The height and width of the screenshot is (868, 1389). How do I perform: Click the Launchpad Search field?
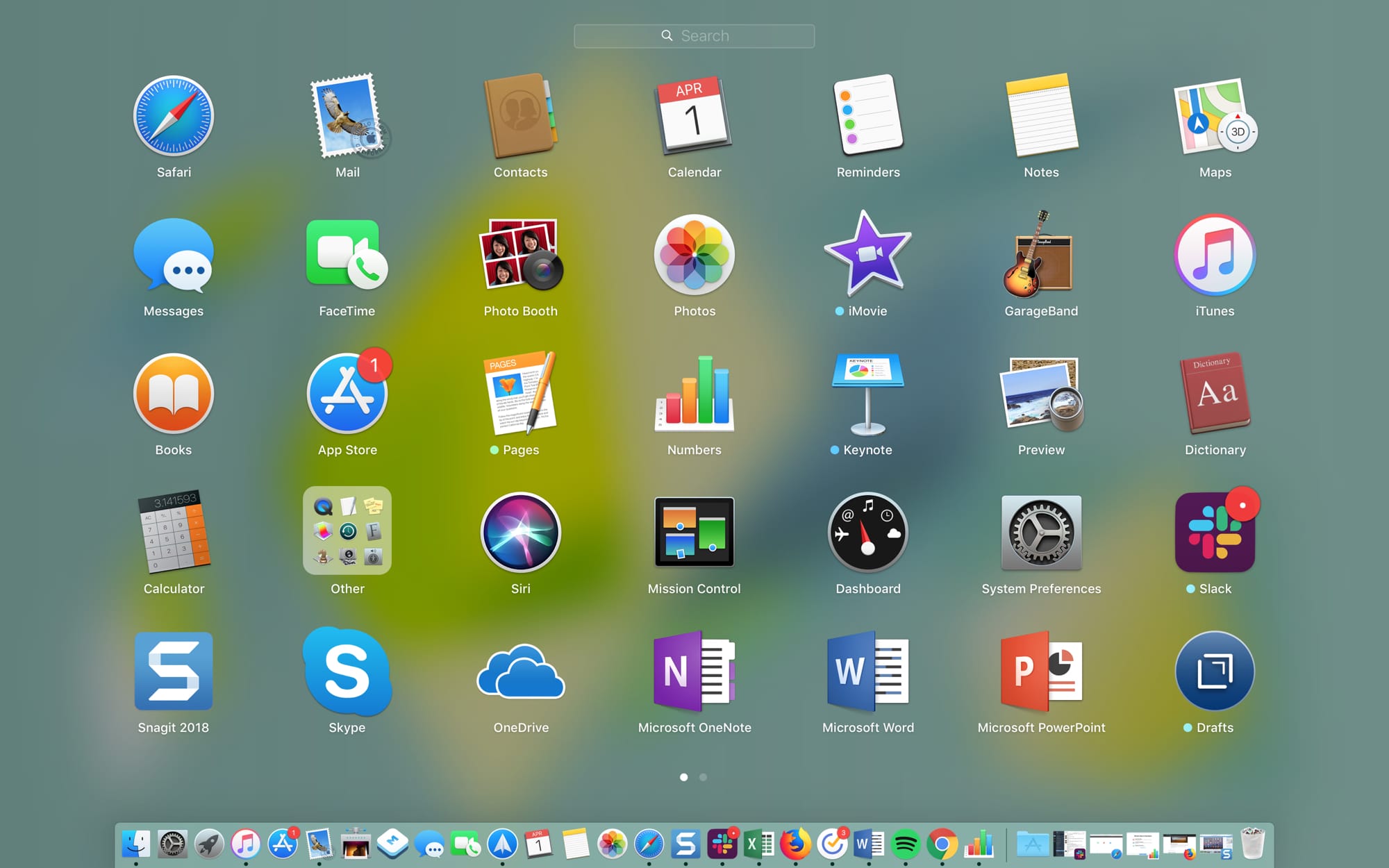pyautogui.click(x=694, y=36)
